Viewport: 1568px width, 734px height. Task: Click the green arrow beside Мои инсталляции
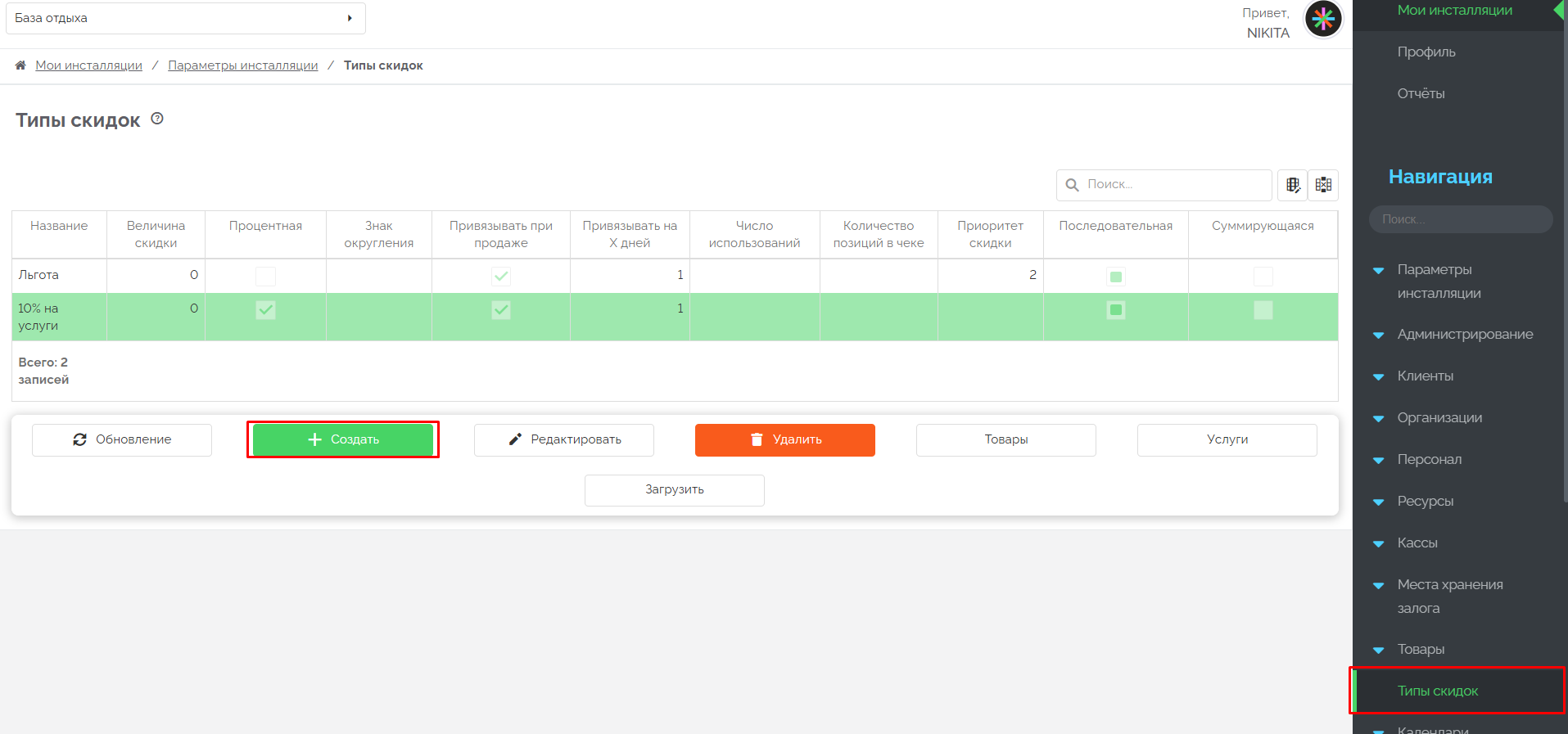tap(1558, 11)
